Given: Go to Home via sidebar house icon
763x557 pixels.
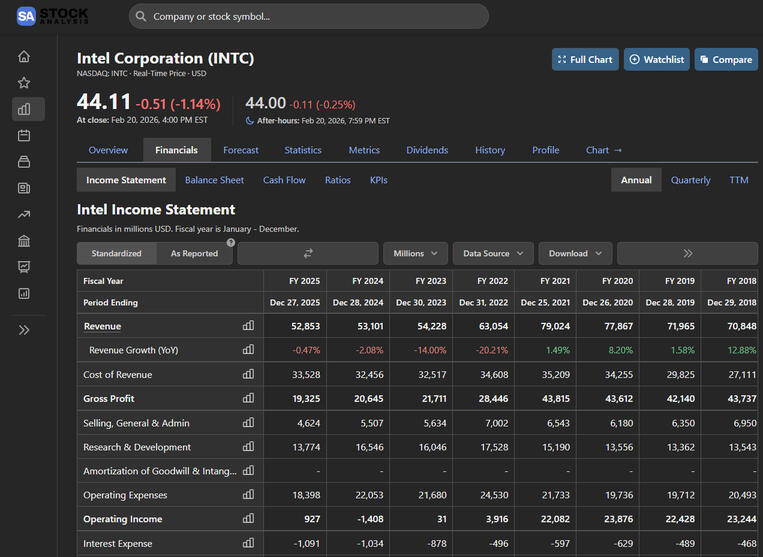Looking at the screenshot, I should click(x=24, y=56).
